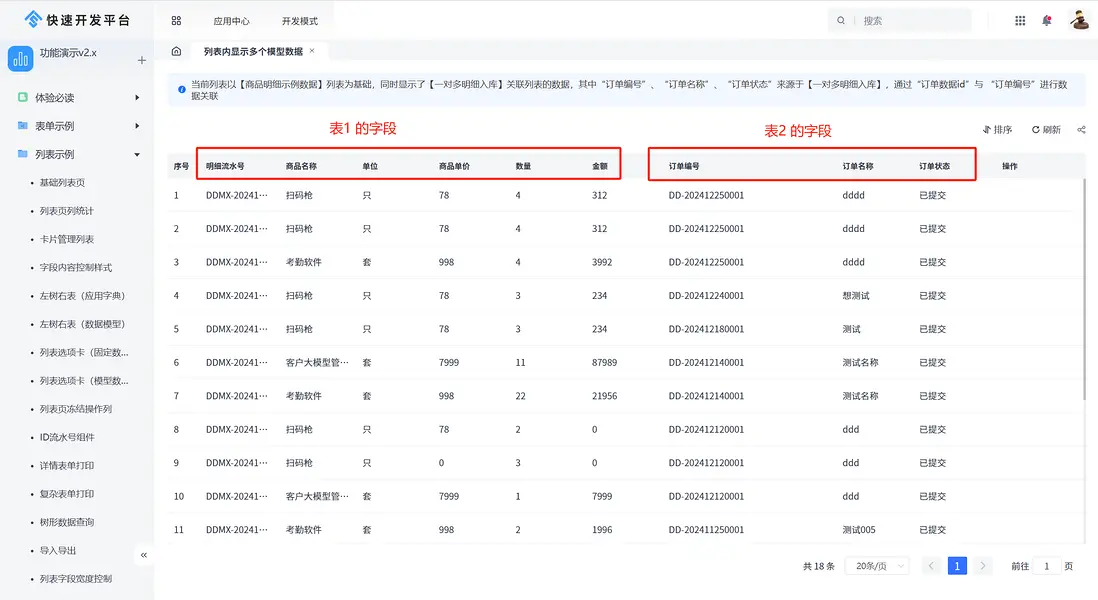The image size is (1098, 600).
Task: Click the 金额 column header
Action: point(600,166)
